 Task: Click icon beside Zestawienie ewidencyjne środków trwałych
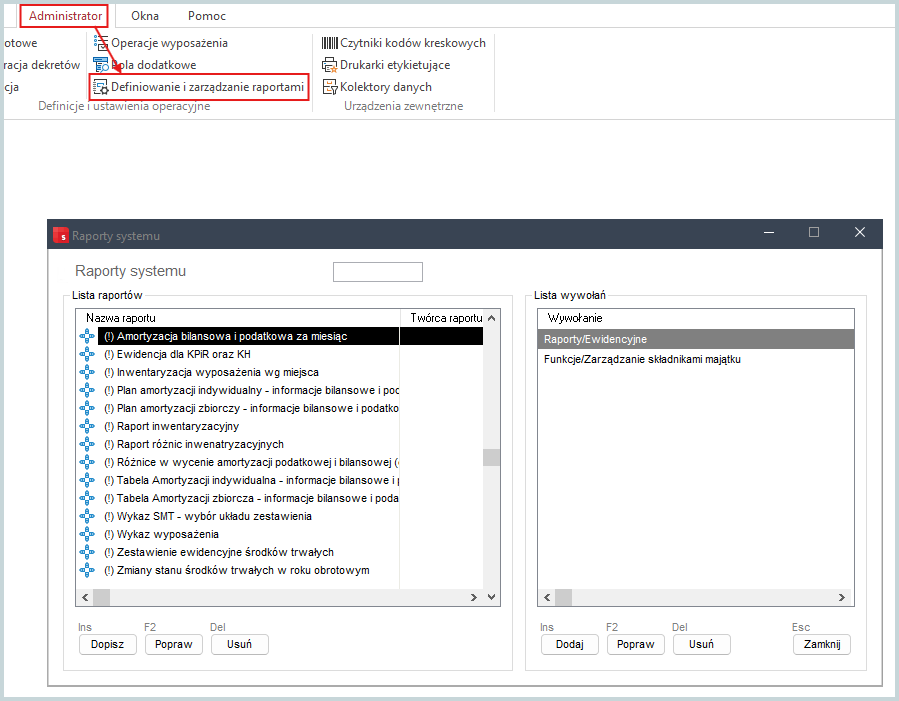87,552
